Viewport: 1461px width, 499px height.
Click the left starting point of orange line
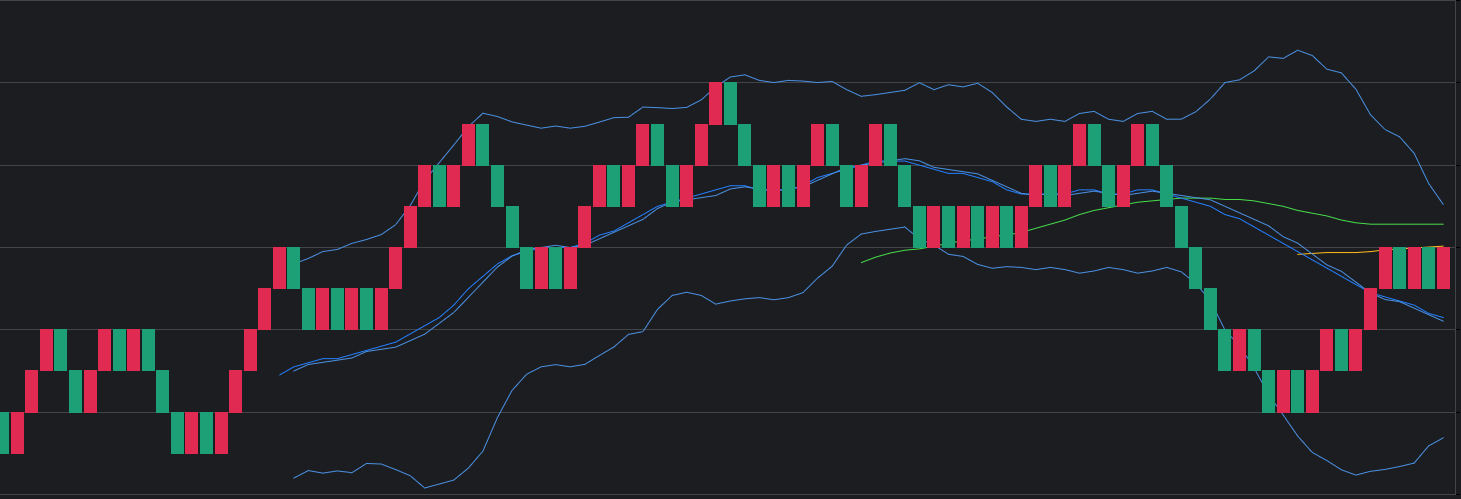coord(1298,254)
